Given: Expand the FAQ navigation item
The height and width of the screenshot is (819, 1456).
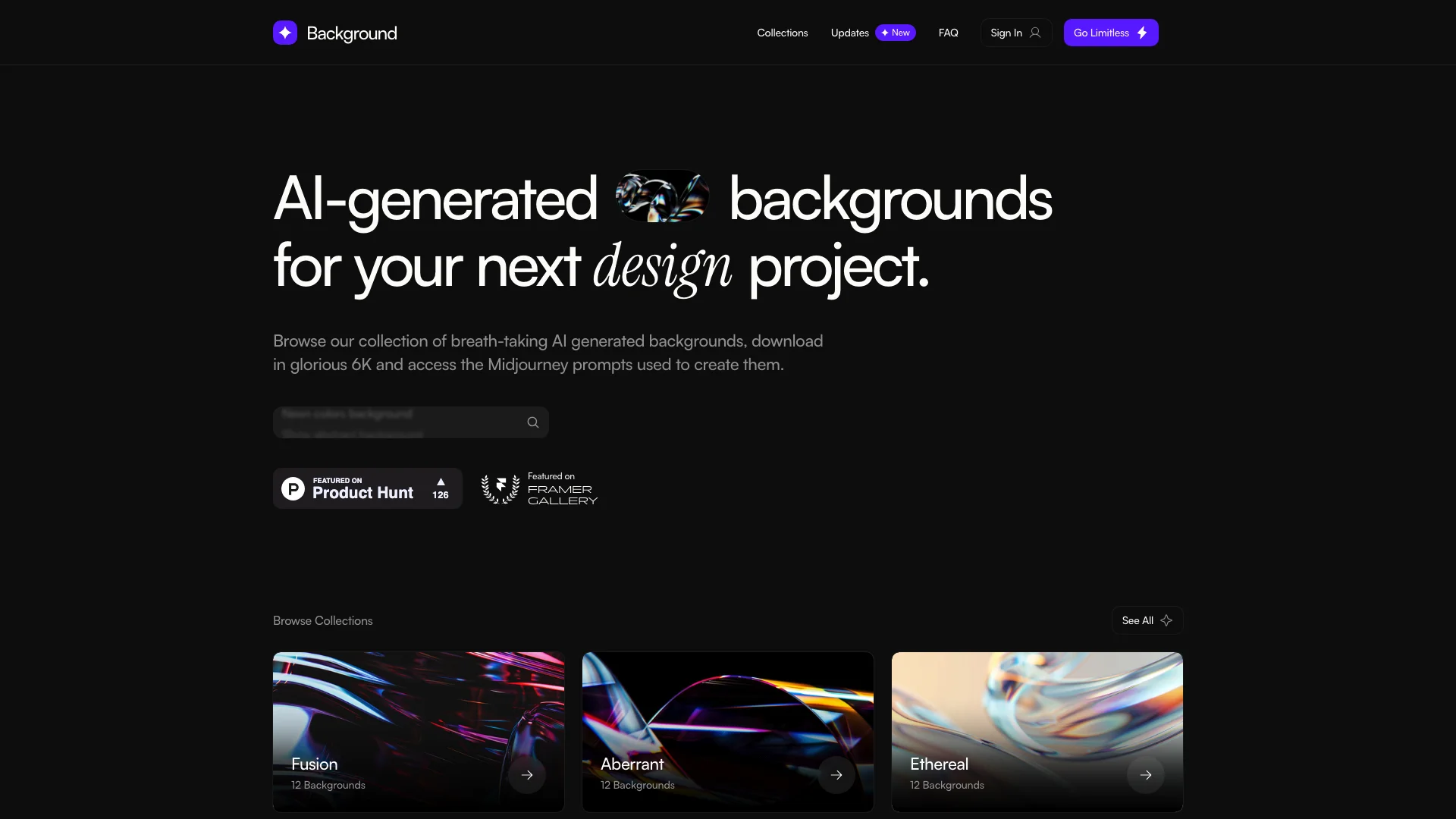Looking at the screenshot, I should (947, 32).
